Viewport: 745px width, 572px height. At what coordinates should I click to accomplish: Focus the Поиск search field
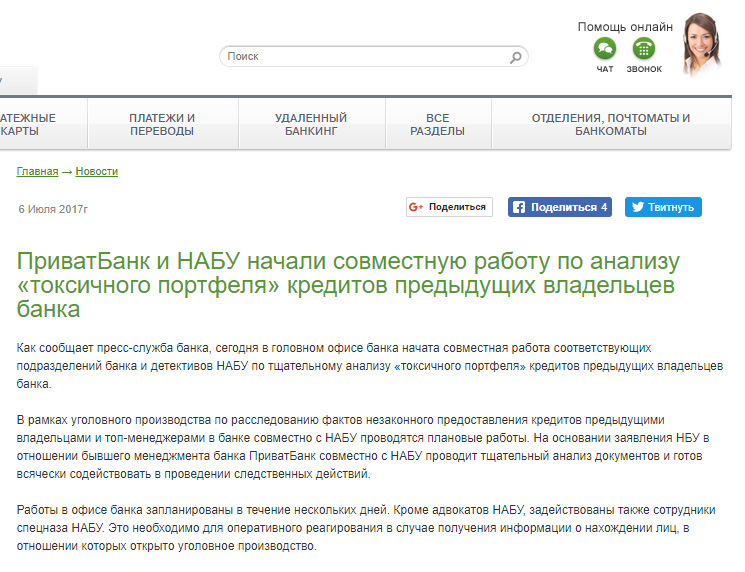pyautogui.click(x=373, y=57)
